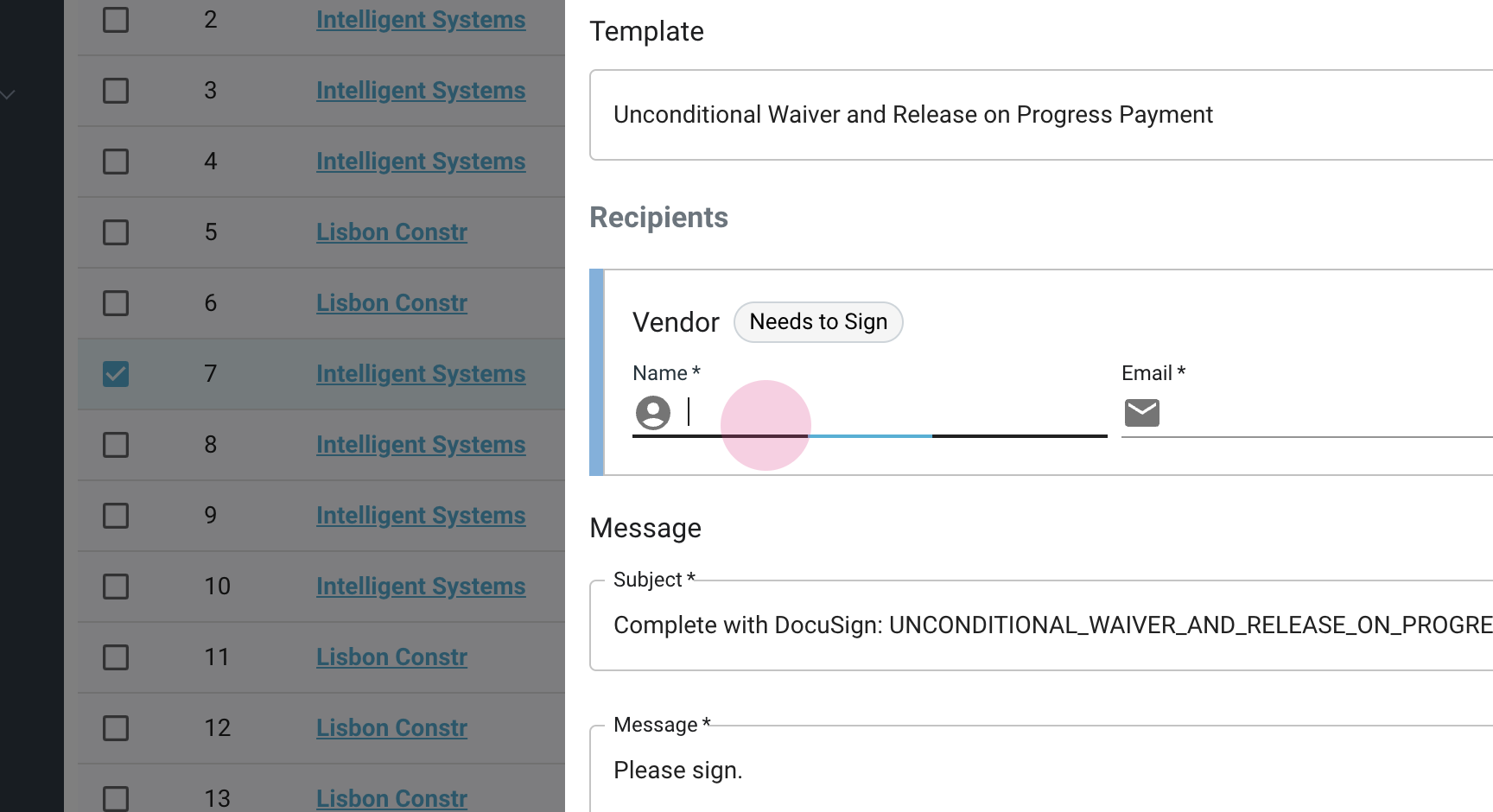
Task: Click into the vendor Email field
Action: point(1322,413)
